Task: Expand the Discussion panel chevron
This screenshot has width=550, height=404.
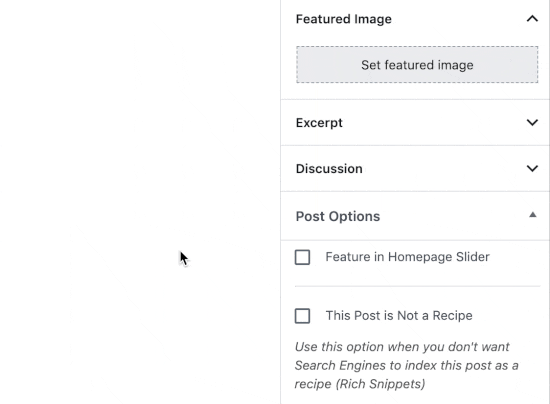Action: tap(532, 169)
